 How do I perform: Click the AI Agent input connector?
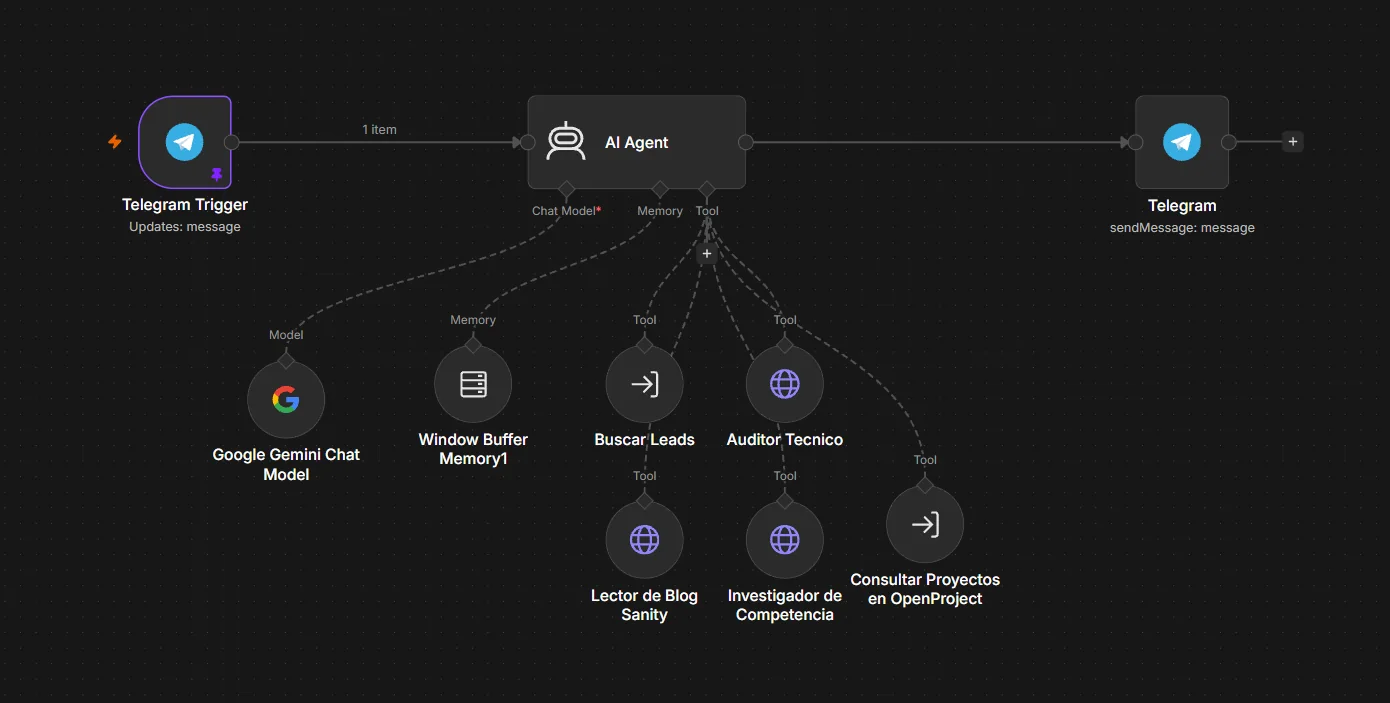pos(528,142)
